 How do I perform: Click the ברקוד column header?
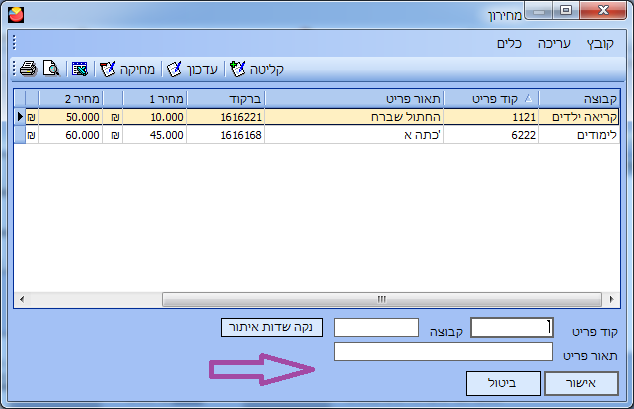[226, 99]
